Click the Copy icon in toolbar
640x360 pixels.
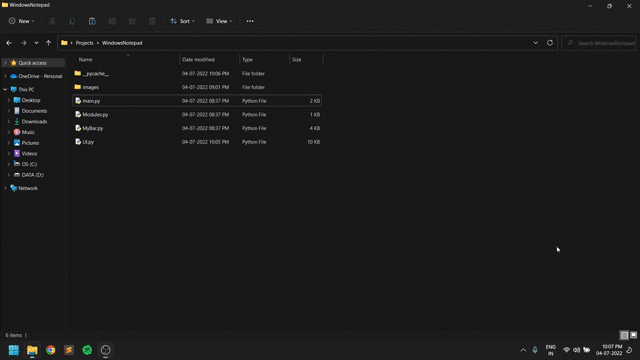coord(72,21)
